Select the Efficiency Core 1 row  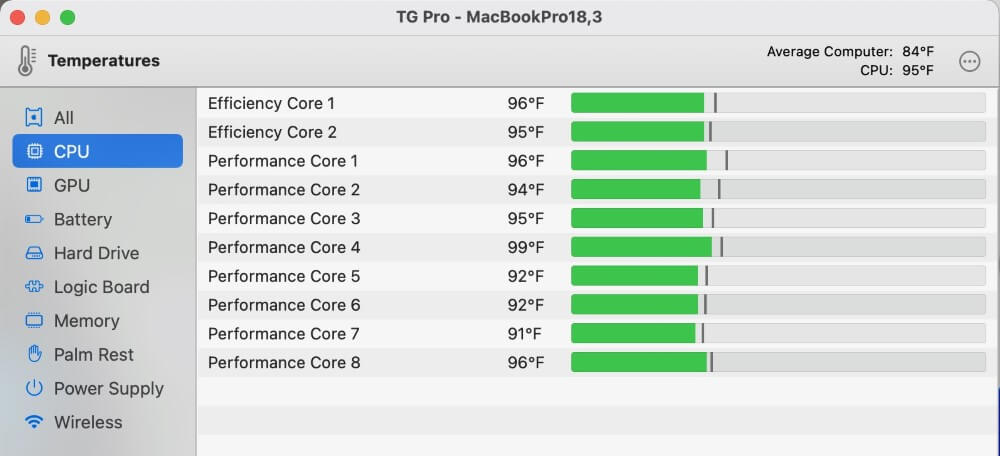[x=595, y=103]
